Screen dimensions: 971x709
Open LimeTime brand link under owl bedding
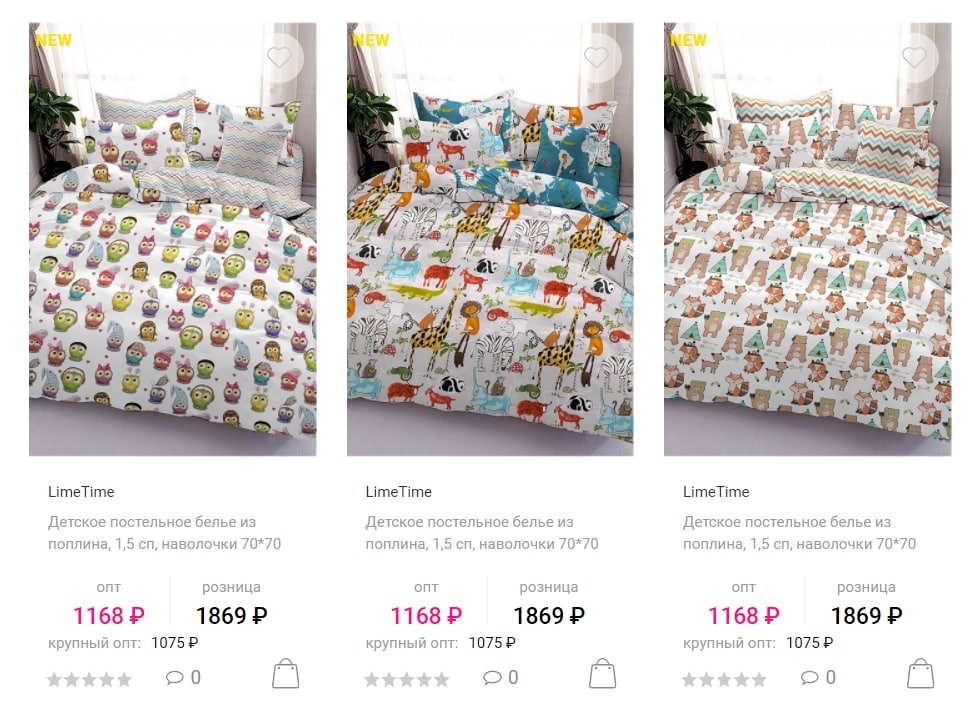click(x=81, y=492)
